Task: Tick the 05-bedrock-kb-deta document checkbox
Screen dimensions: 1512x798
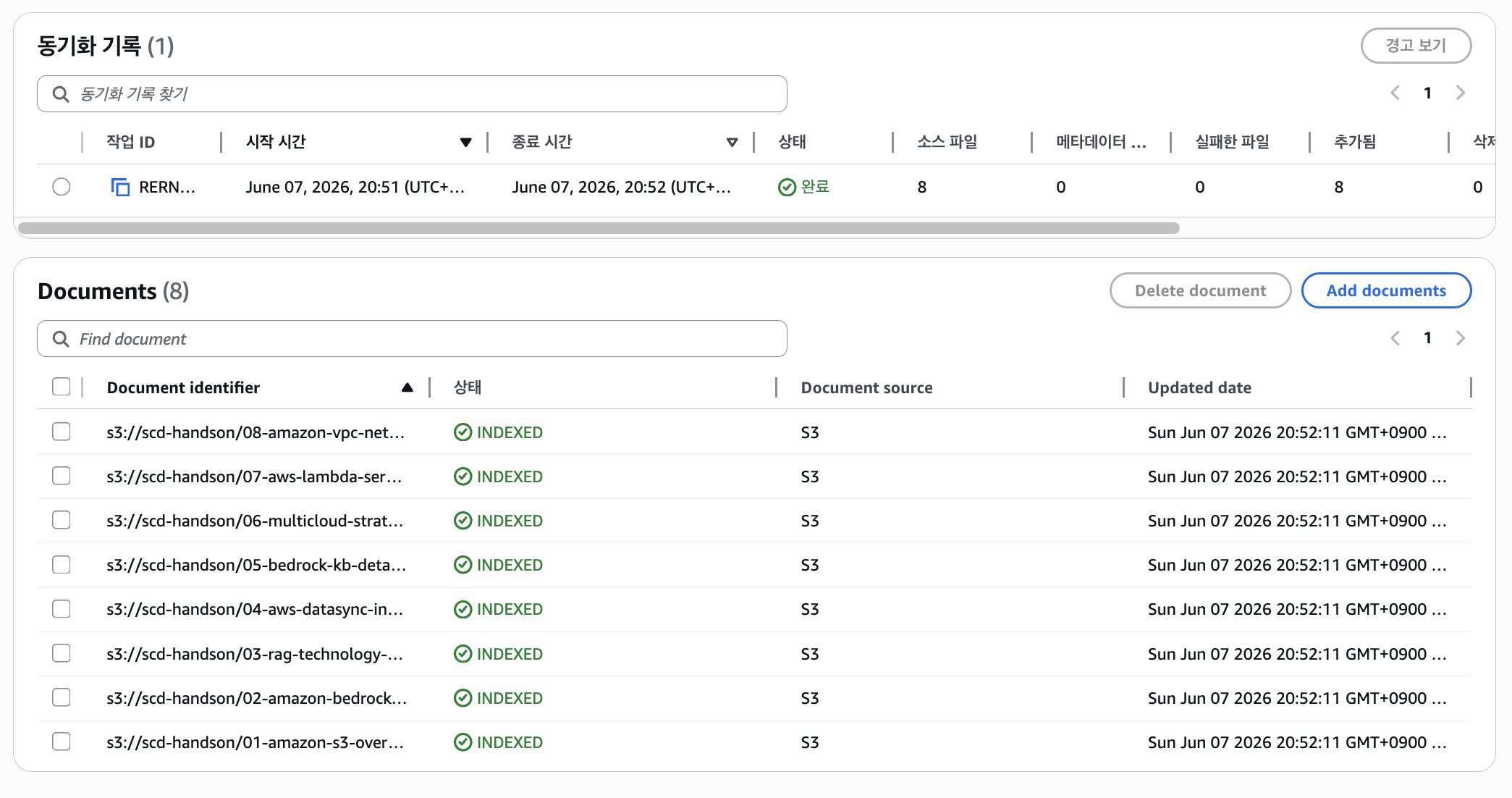Action: [x=62, y=564]
